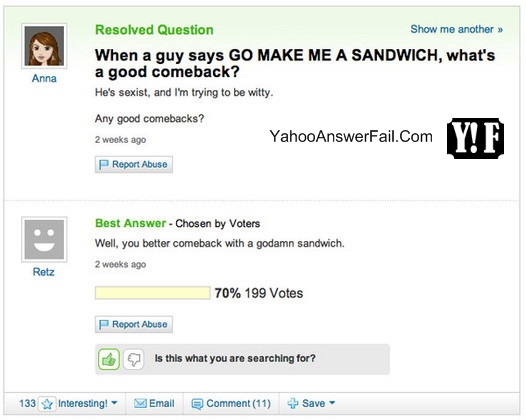
Task: Open Retz's smiley avatar
Action: point(44,240)
